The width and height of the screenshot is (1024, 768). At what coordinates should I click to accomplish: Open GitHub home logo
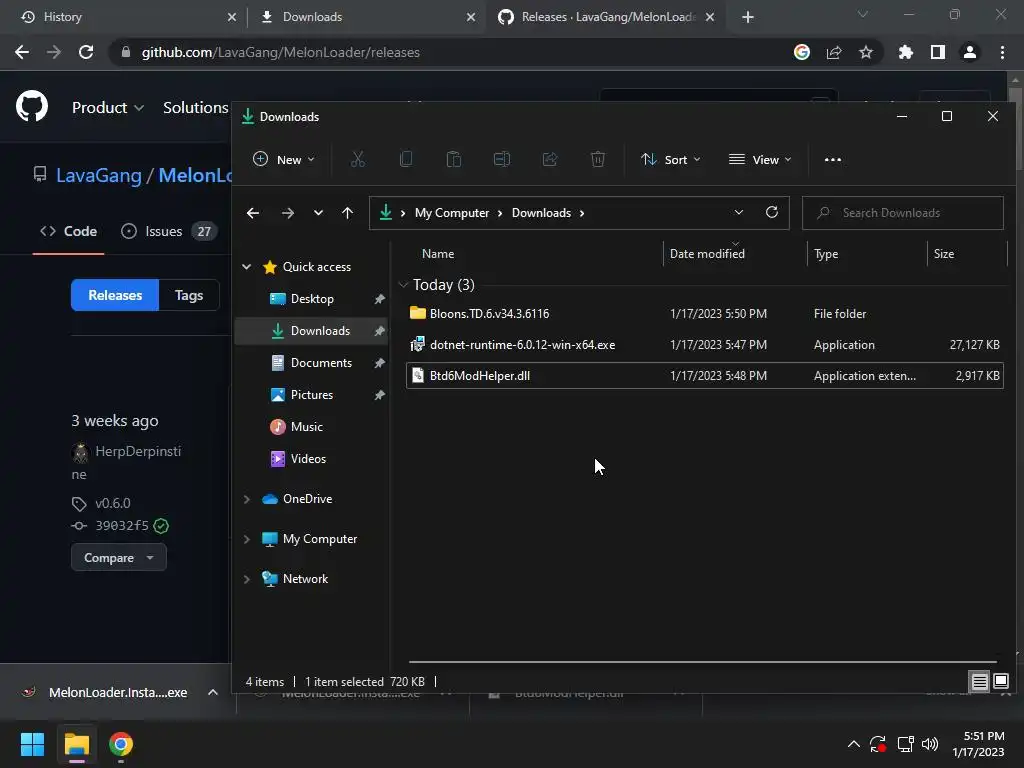tap(32, 107)
